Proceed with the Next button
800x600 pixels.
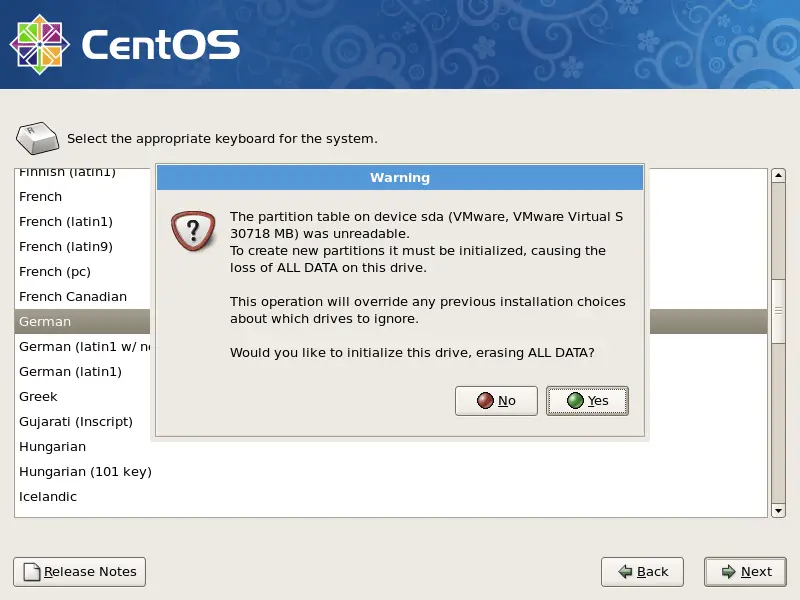(745, 572)
